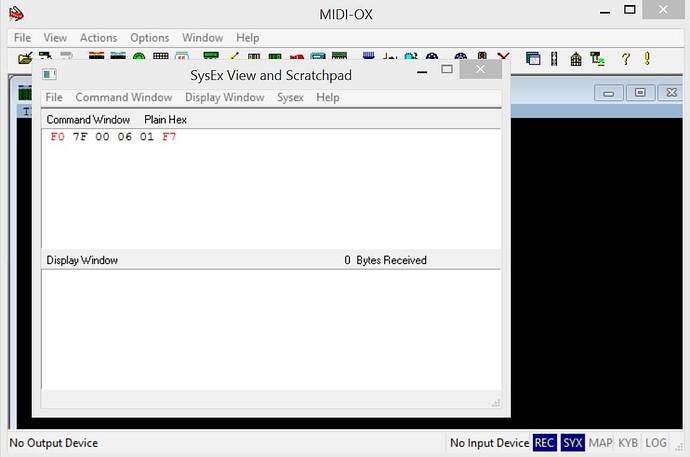Toggle the MAP status bar indicator
This screenshot has width=690, height=457.
600,442
